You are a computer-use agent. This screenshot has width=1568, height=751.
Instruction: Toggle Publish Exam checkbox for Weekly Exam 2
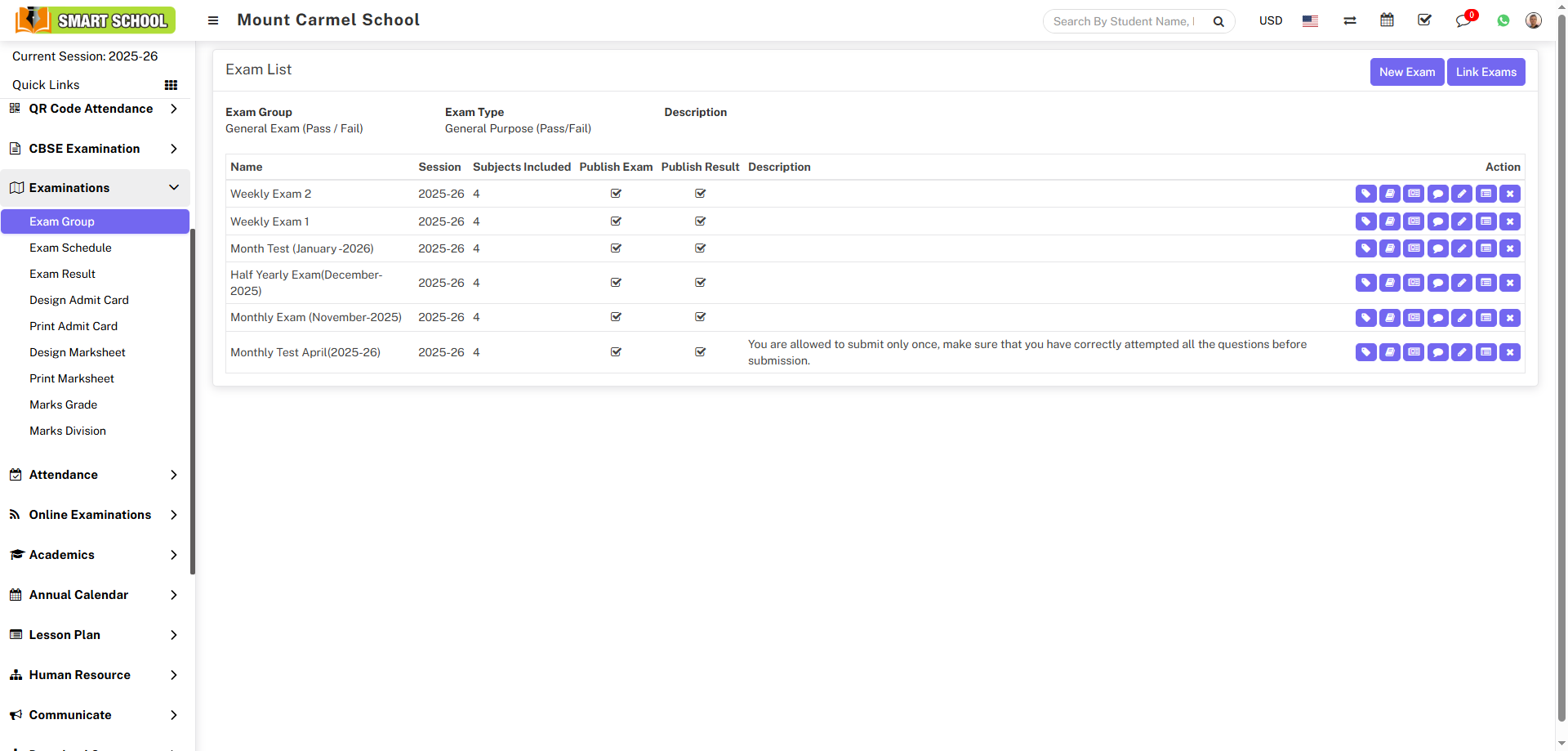coord(616,194)
